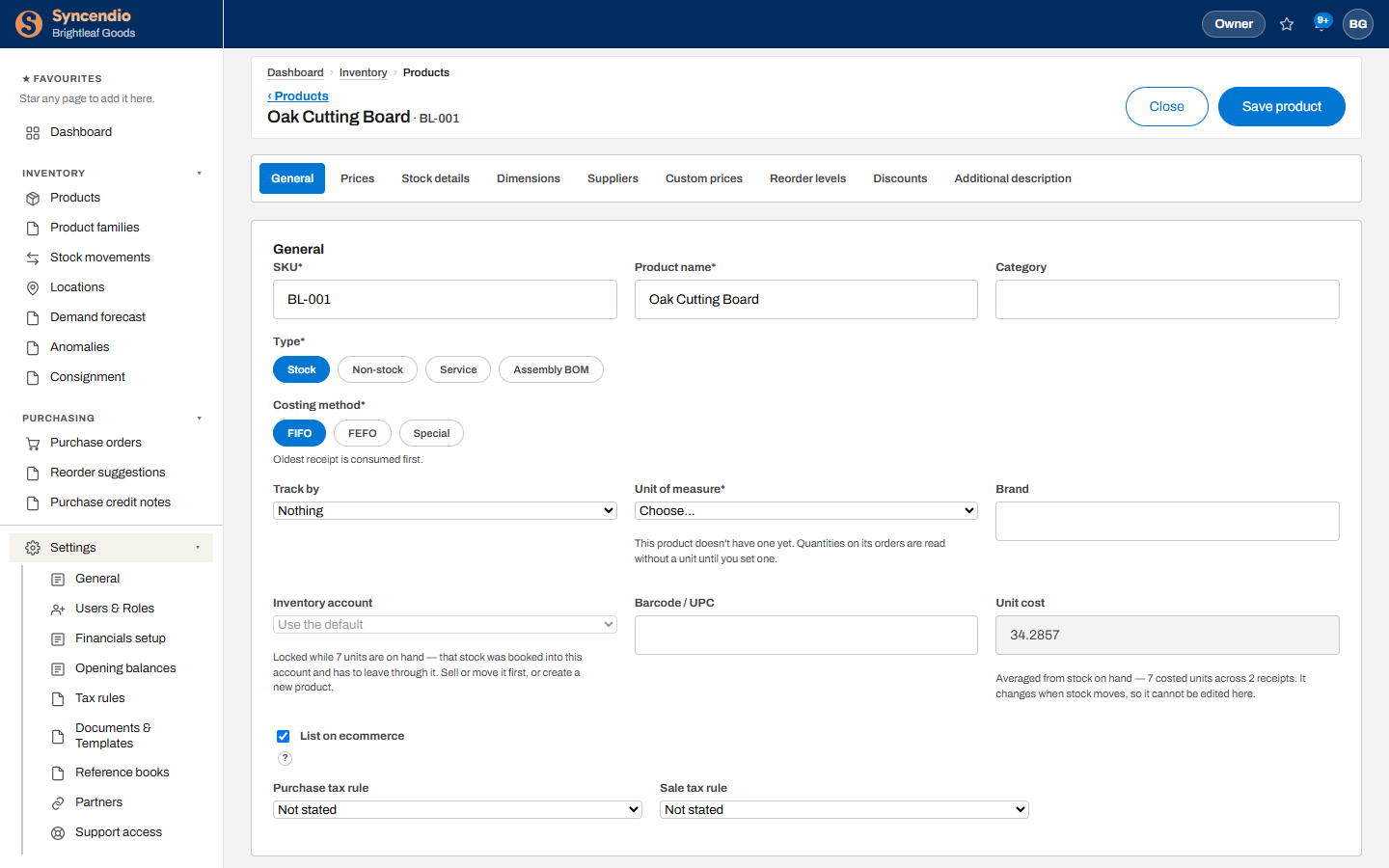
Task: Uncheck List on ecommerce checkbox
Action: [x=284, y=736]
